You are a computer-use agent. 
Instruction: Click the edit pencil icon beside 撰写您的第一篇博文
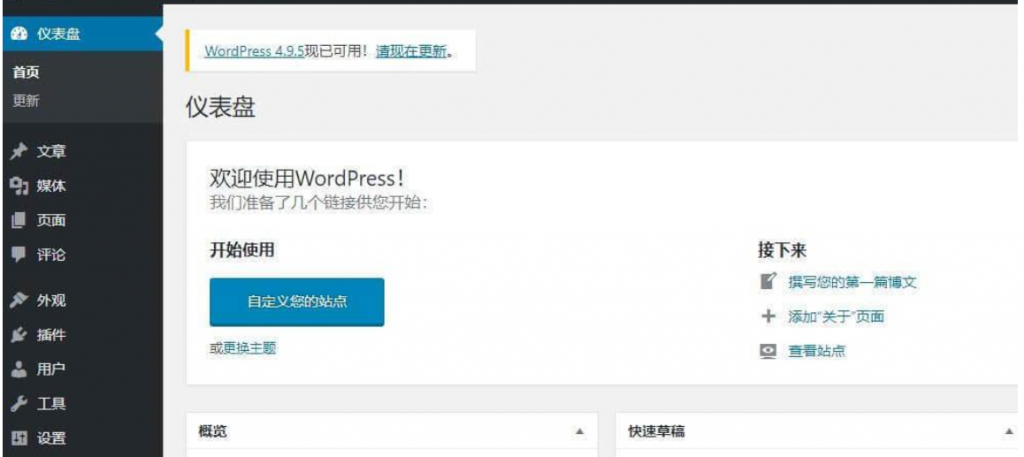(768, 281)
